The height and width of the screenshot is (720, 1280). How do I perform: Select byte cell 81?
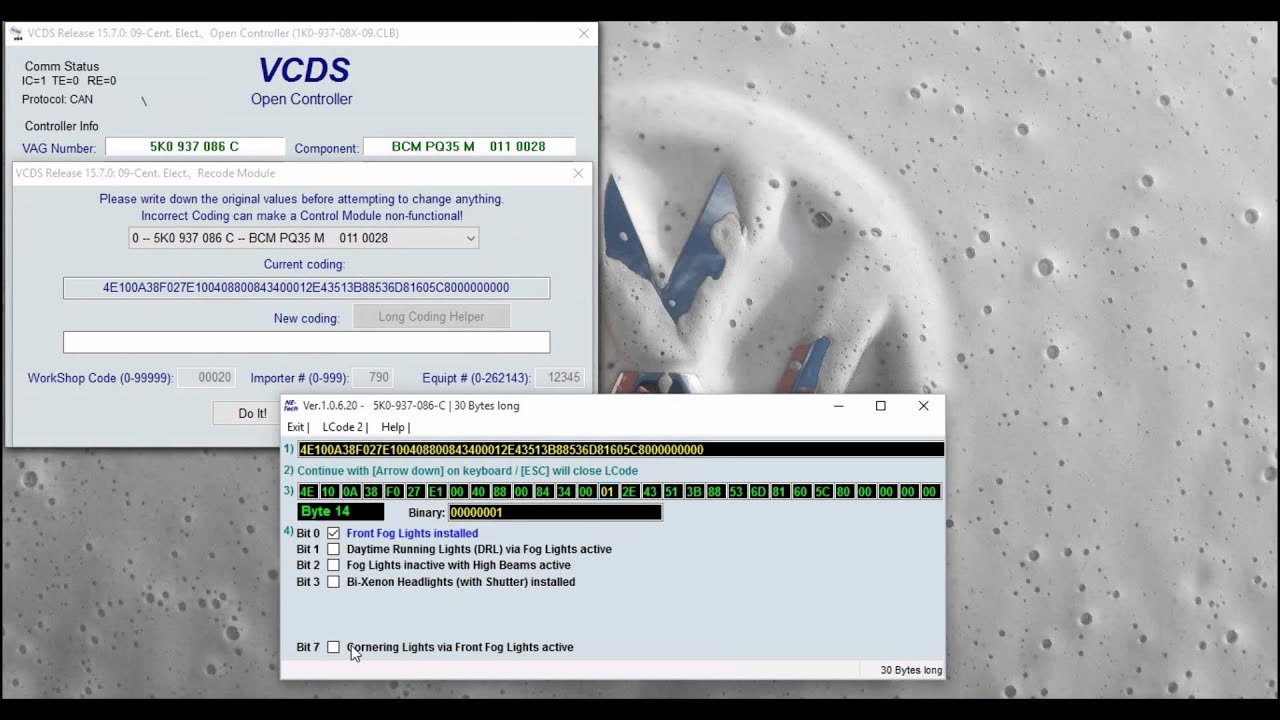[x=780, y=491]
